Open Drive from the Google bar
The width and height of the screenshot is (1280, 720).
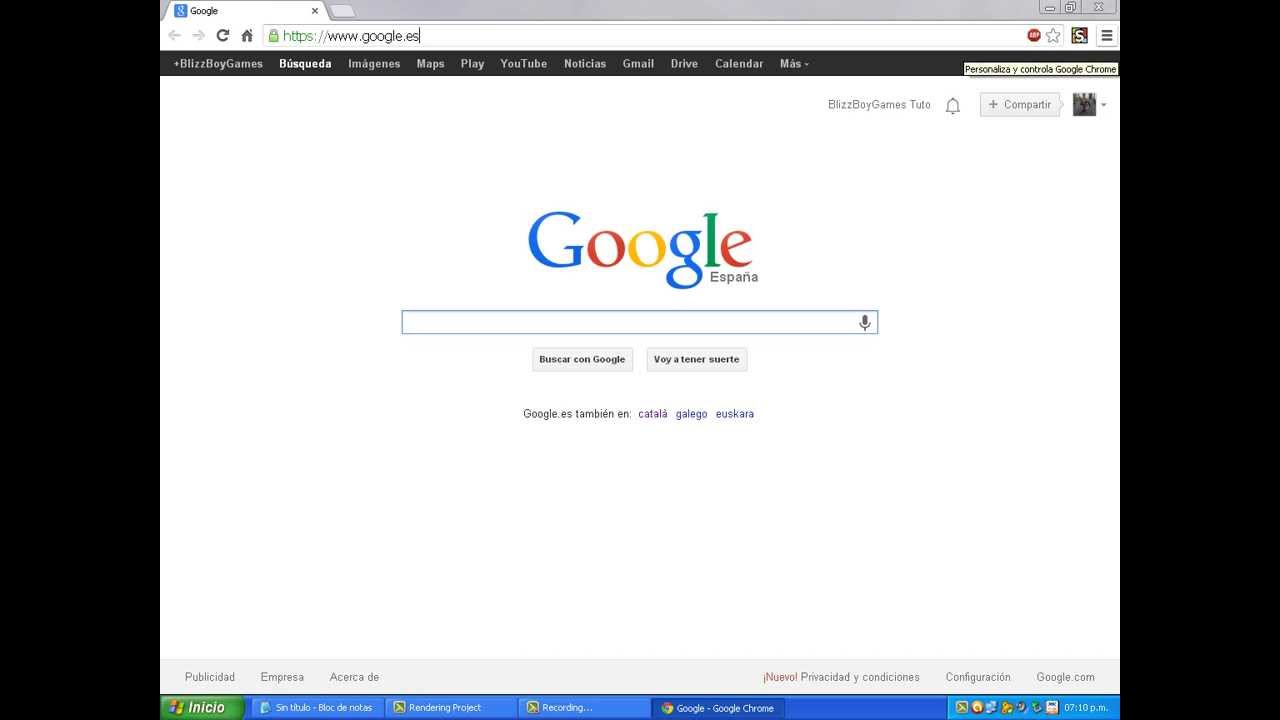click(684, 64)
